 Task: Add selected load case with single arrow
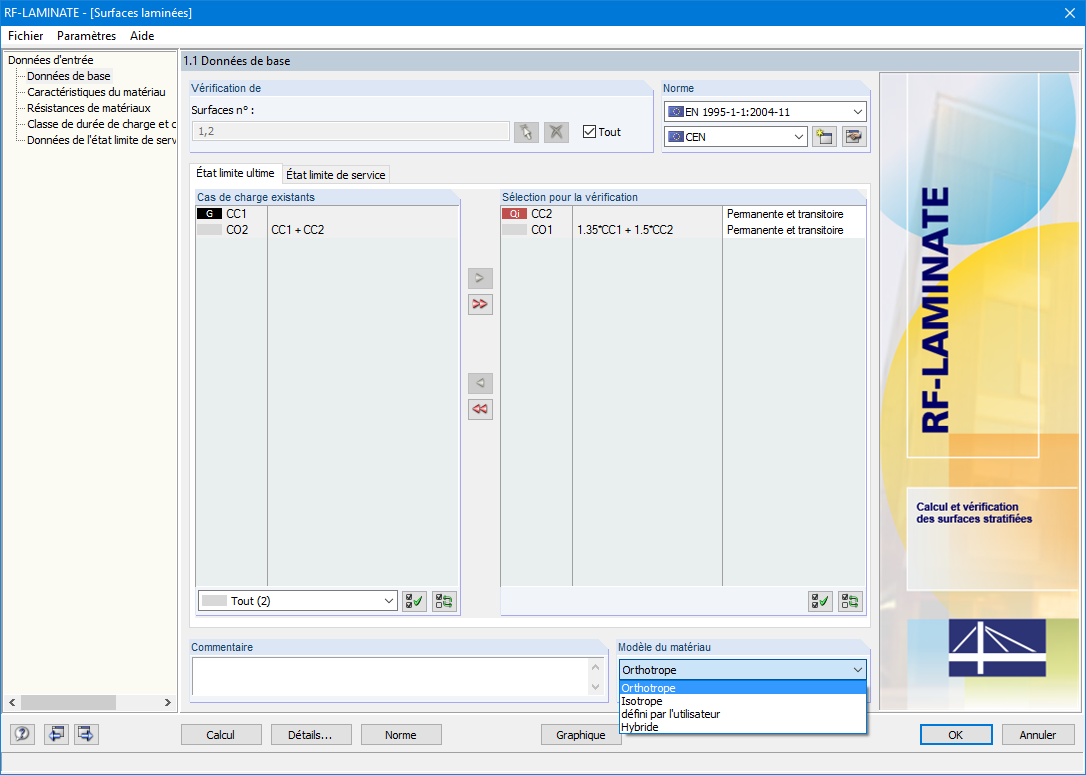coord(480,278)
